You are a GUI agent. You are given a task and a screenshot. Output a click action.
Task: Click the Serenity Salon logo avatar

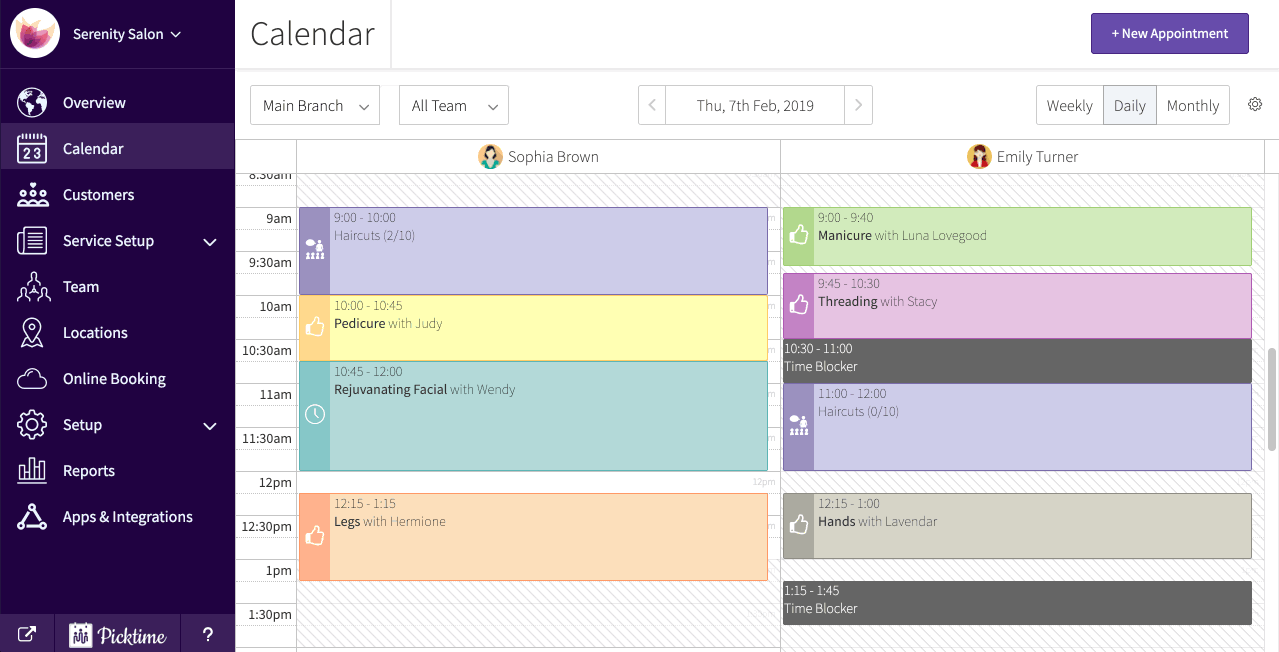pyautogui.click(x=35, y=33)
